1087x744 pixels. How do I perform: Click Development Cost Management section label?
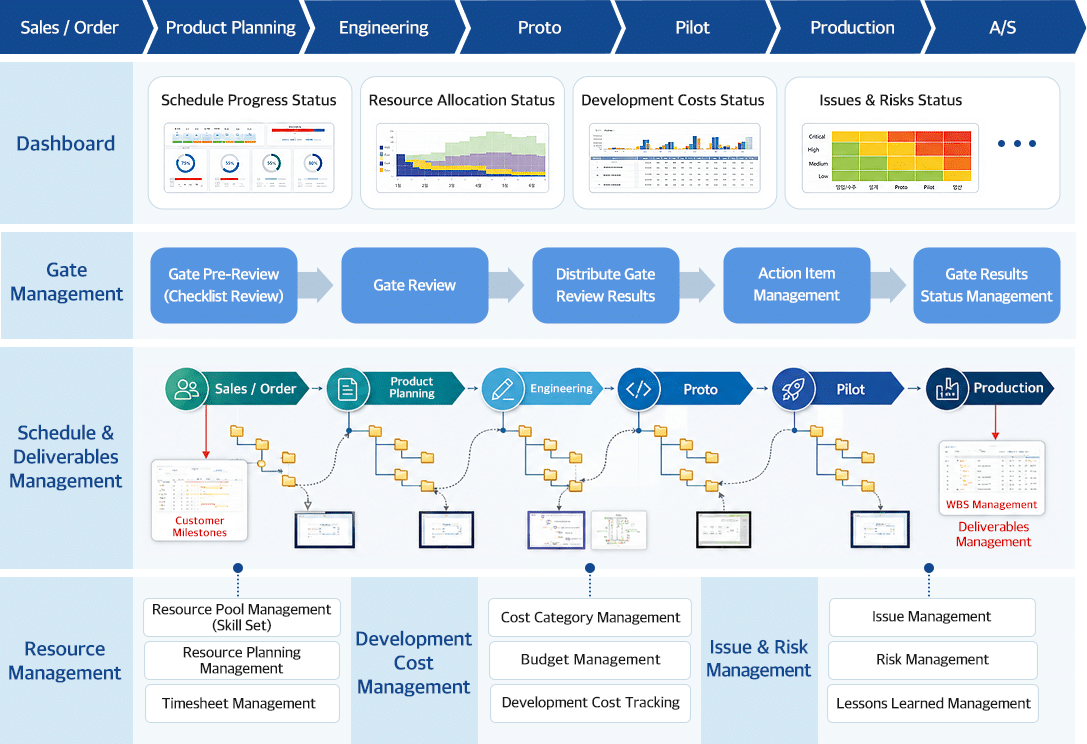tap(414, 663)
